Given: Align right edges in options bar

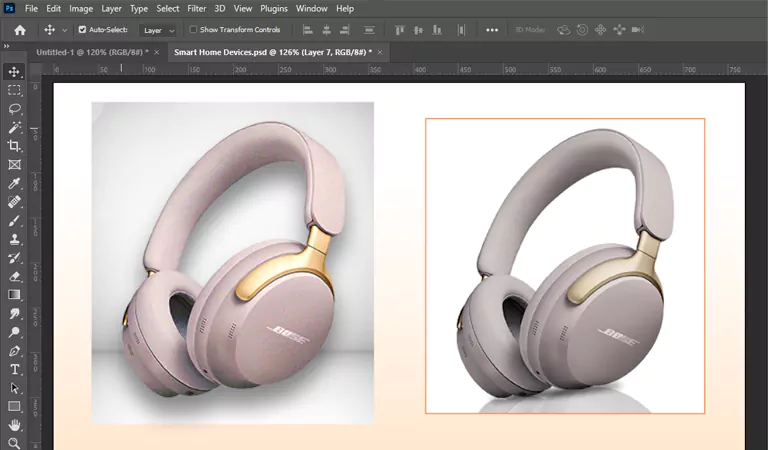Looking at the screenshot, I should point(345,30).
